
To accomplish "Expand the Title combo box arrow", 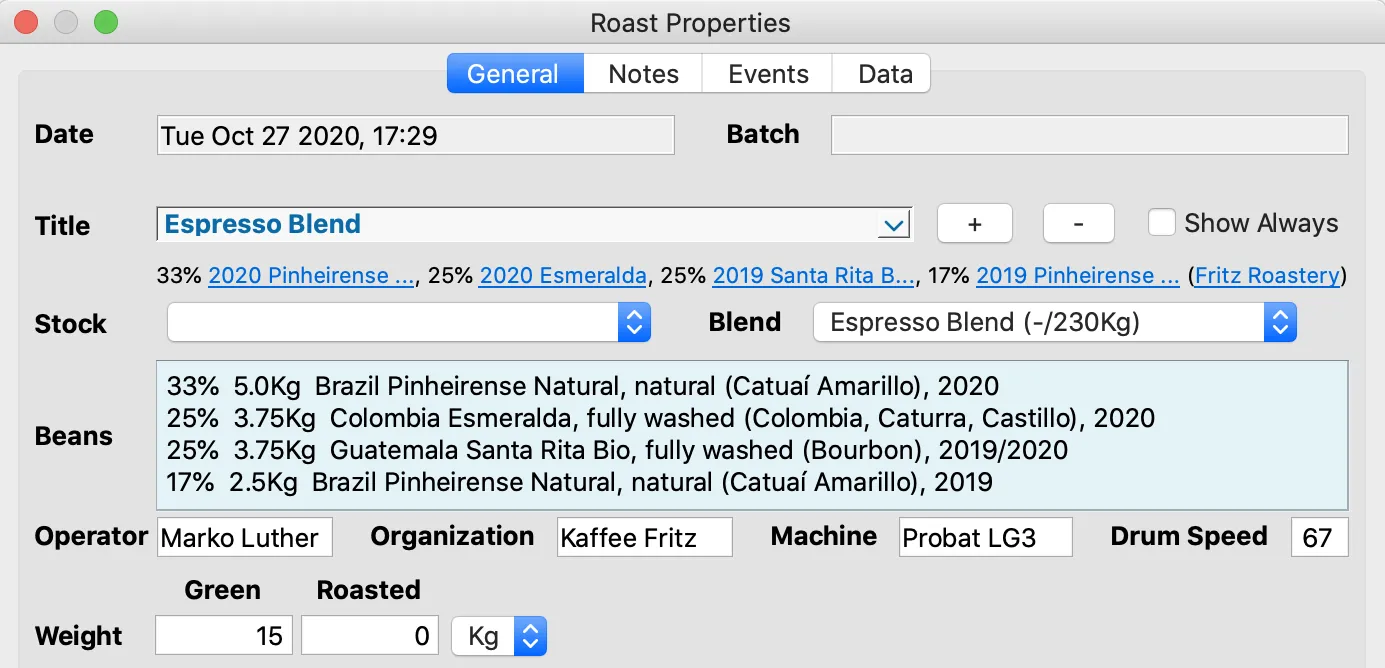I will point(893,225).
